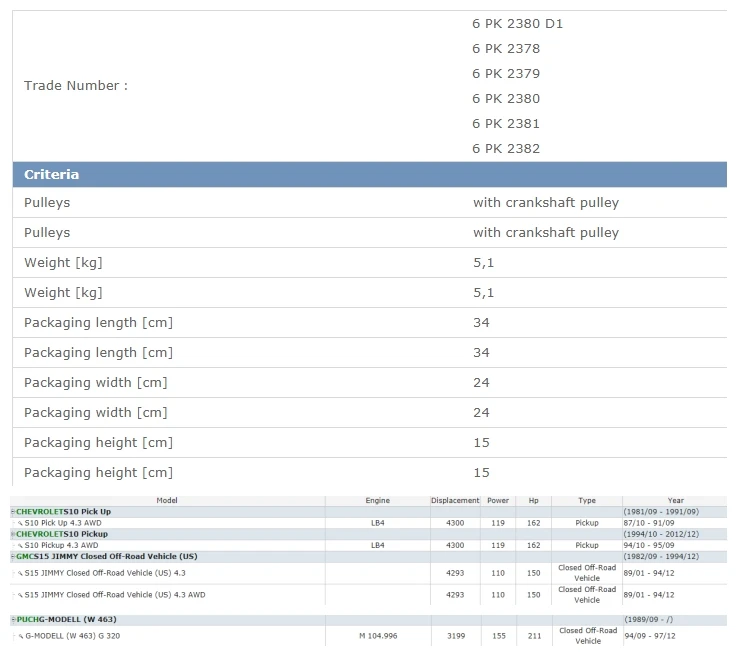
Task: Select trade number 6 PK 2381
Action: point(506,124)
